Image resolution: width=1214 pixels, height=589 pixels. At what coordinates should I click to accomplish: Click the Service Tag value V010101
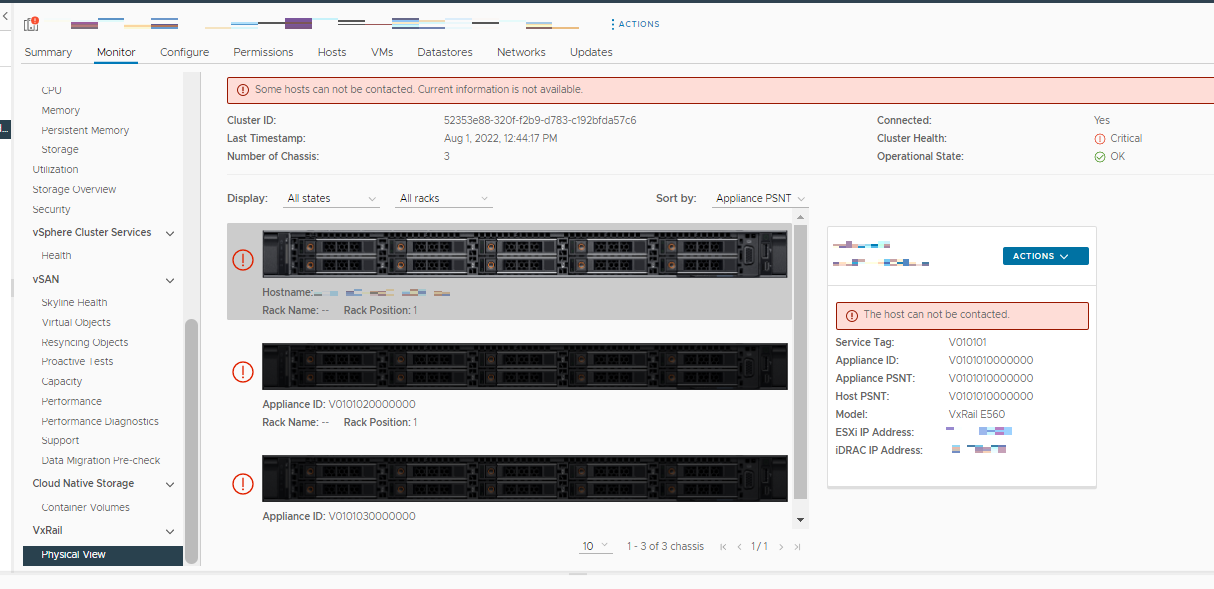(x=968, y=342)
